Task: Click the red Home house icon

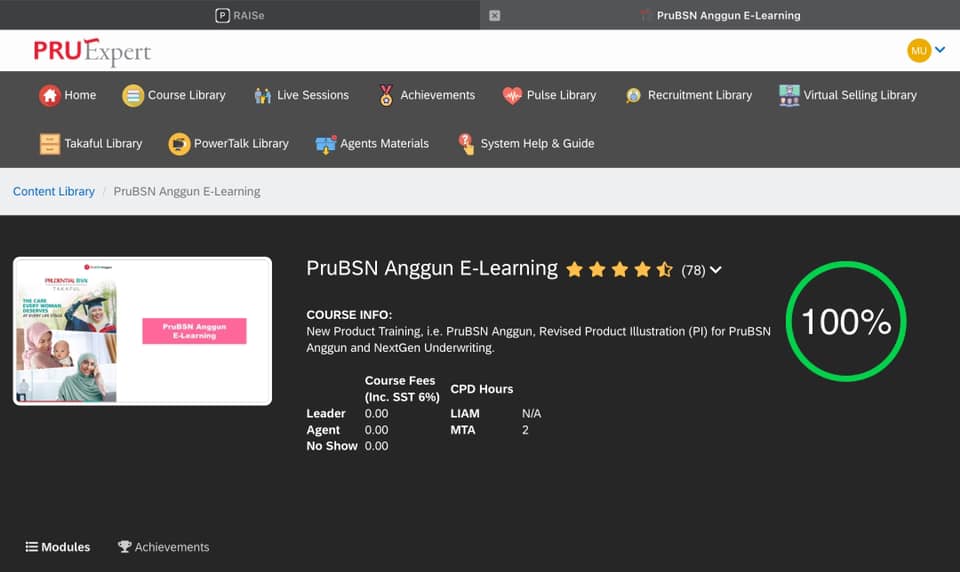Action: click(x=50, y=96)
